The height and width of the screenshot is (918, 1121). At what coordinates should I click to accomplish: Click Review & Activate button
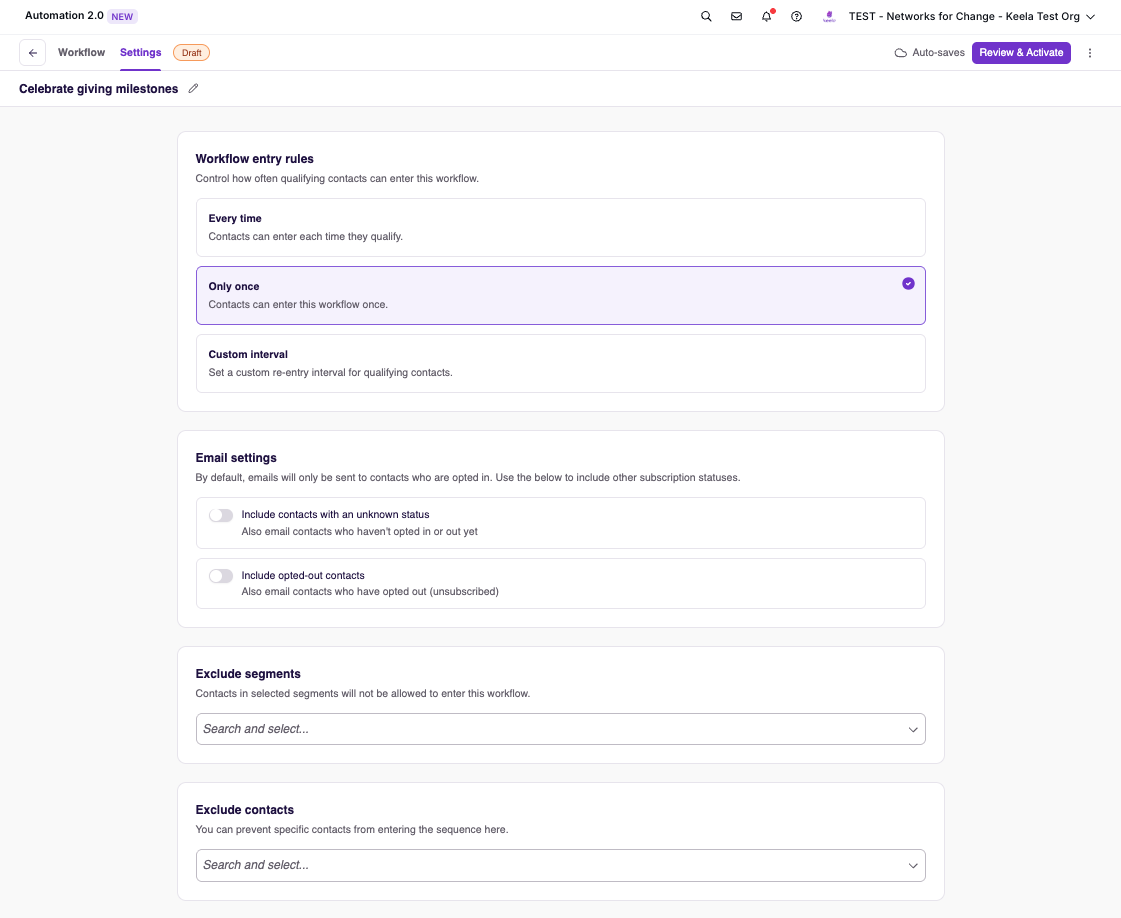[1021, 53]
